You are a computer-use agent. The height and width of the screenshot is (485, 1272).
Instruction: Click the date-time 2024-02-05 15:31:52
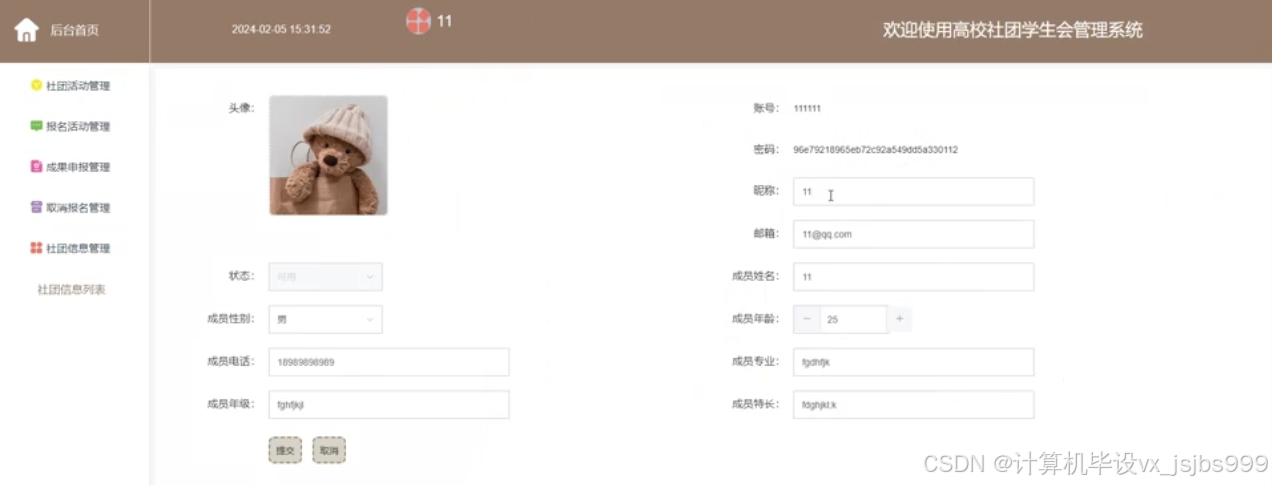coord(281,30)
